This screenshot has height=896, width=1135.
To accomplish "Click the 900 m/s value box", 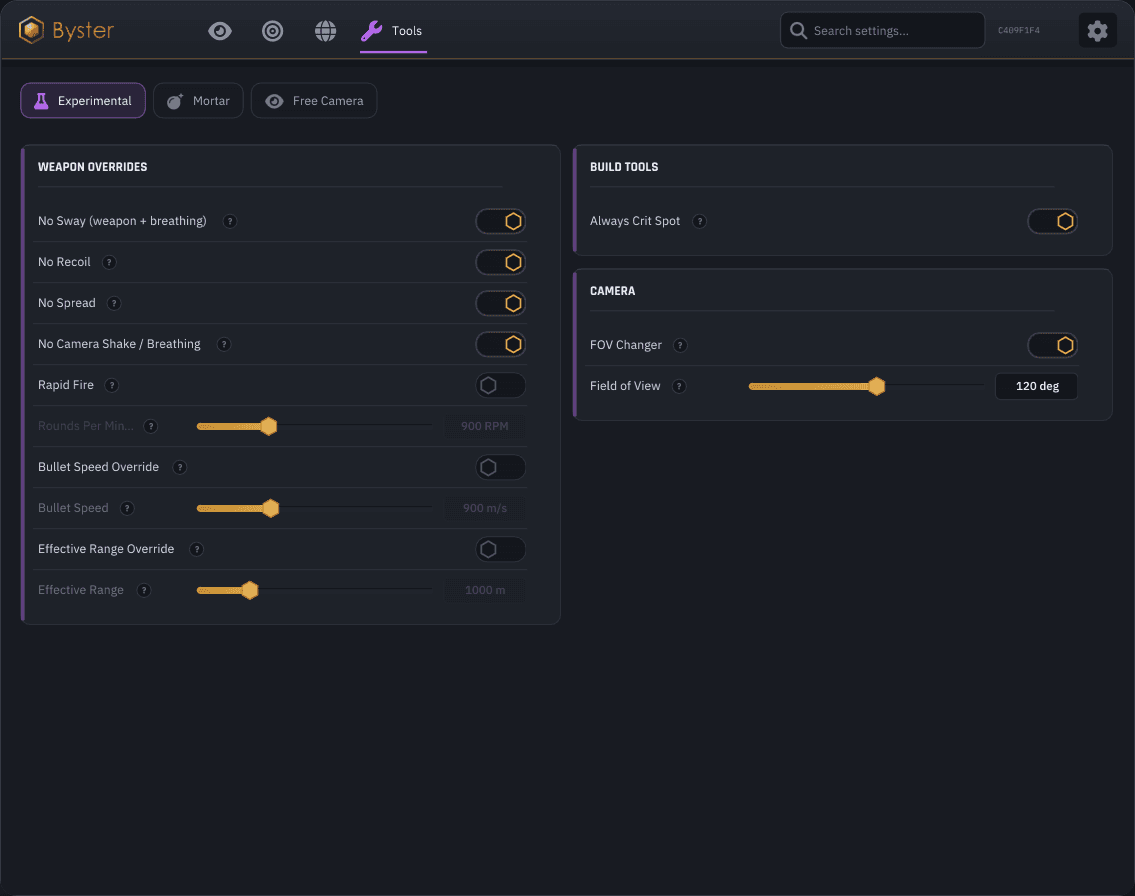I will coord(484,508).
